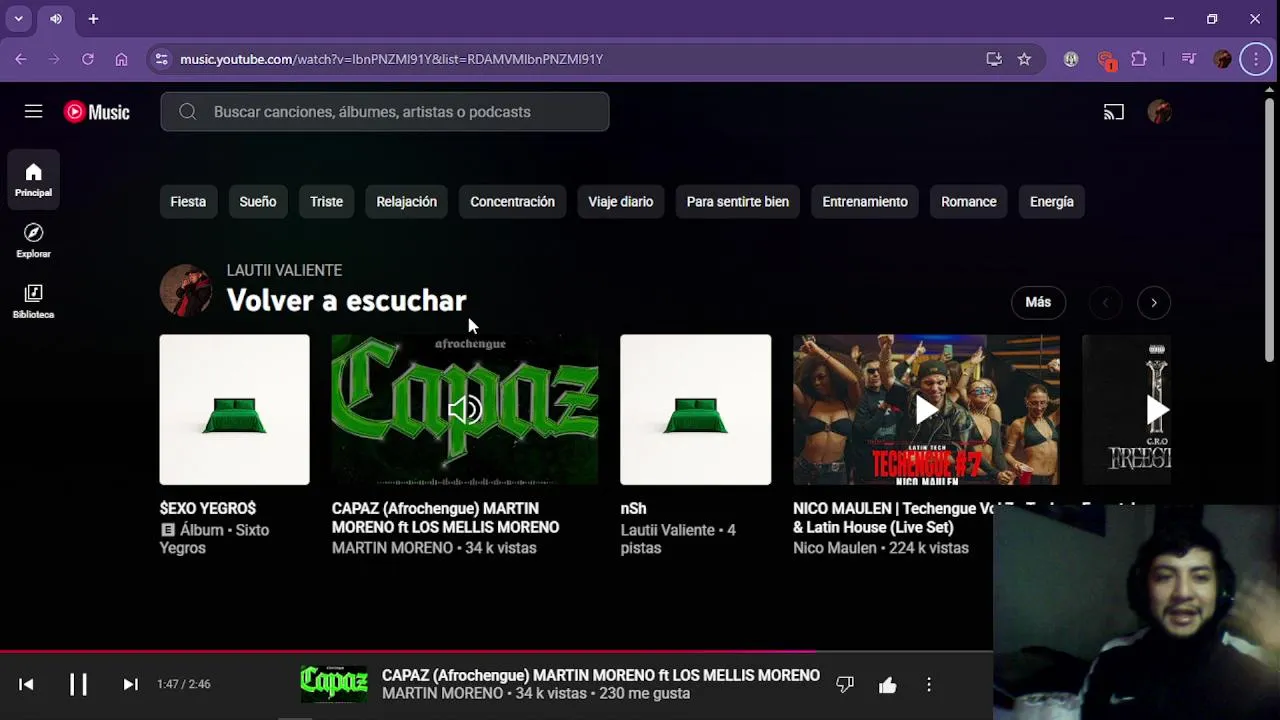
Task: Open the media control icon in toolbar
Action: tap(1188, 59)
